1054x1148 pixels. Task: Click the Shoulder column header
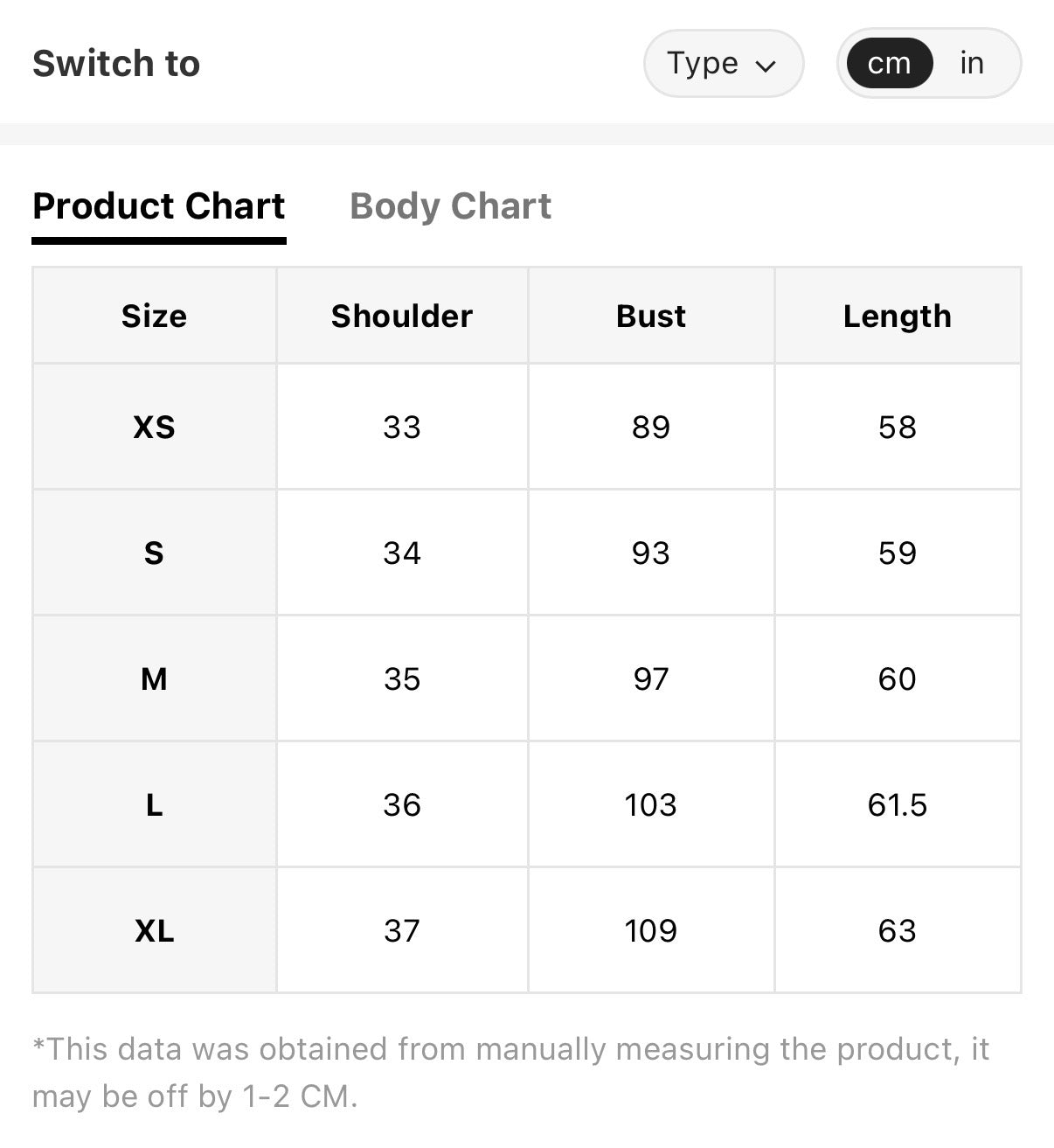click(402, 316)
